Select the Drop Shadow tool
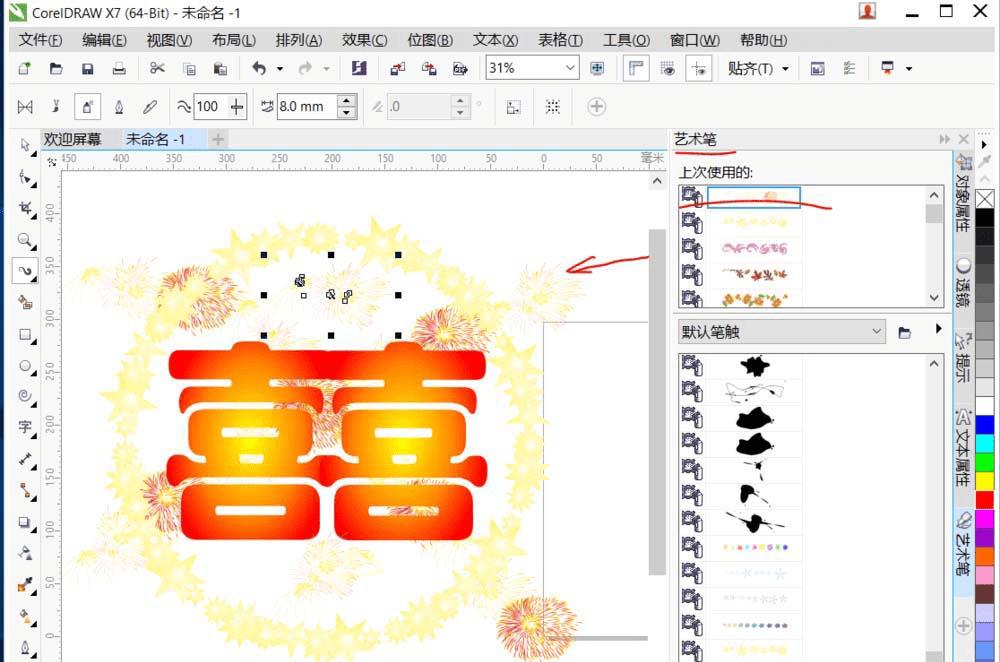1000x662 pixels. pos(25,522)
